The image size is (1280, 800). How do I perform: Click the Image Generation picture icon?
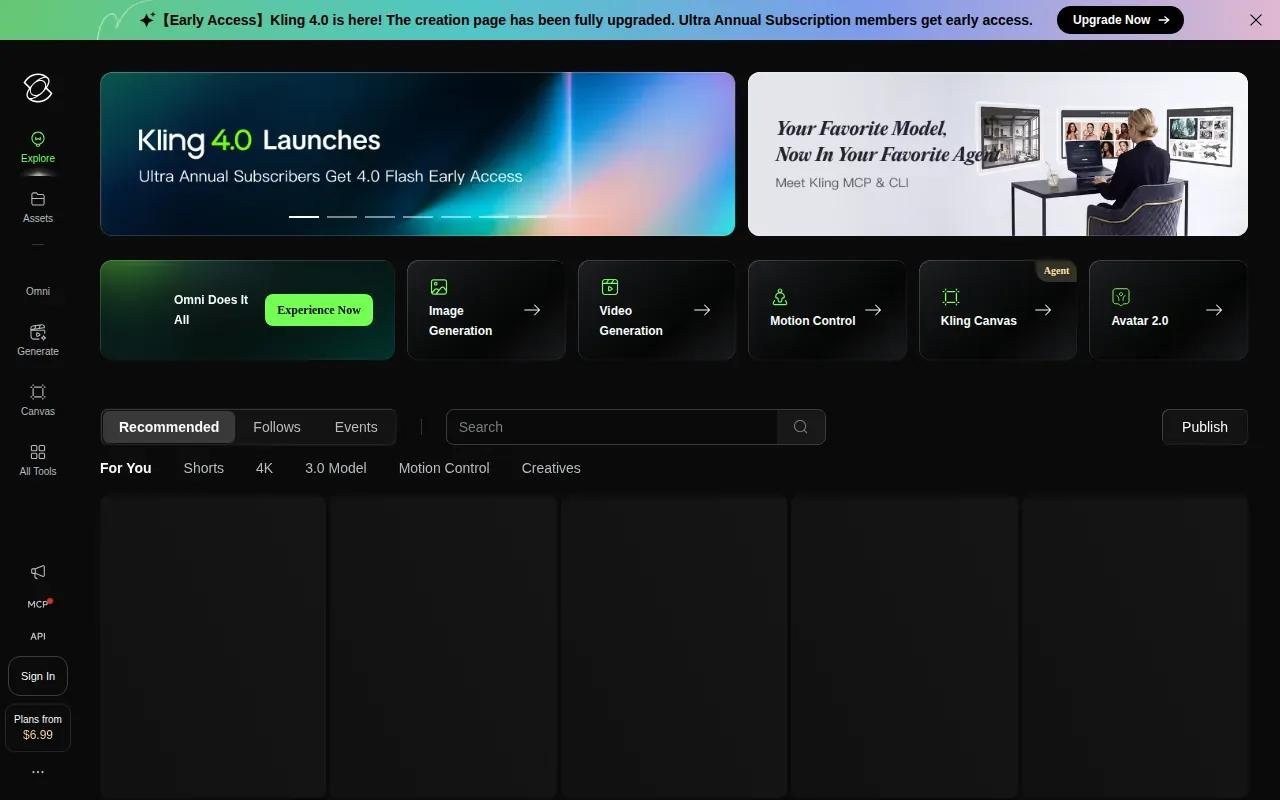(438, 287)
